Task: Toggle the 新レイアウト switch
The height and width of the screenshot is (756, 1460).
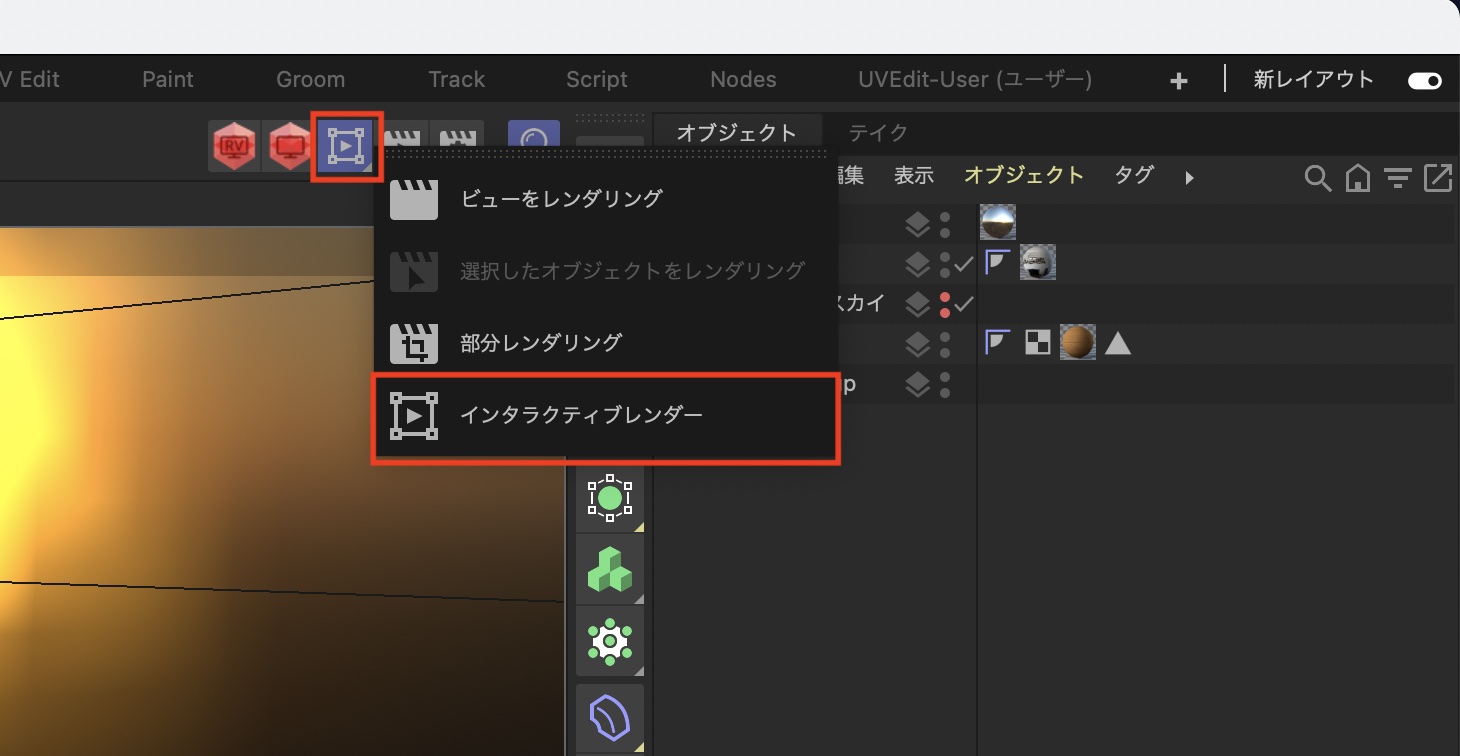Action: pos(1424,81)
